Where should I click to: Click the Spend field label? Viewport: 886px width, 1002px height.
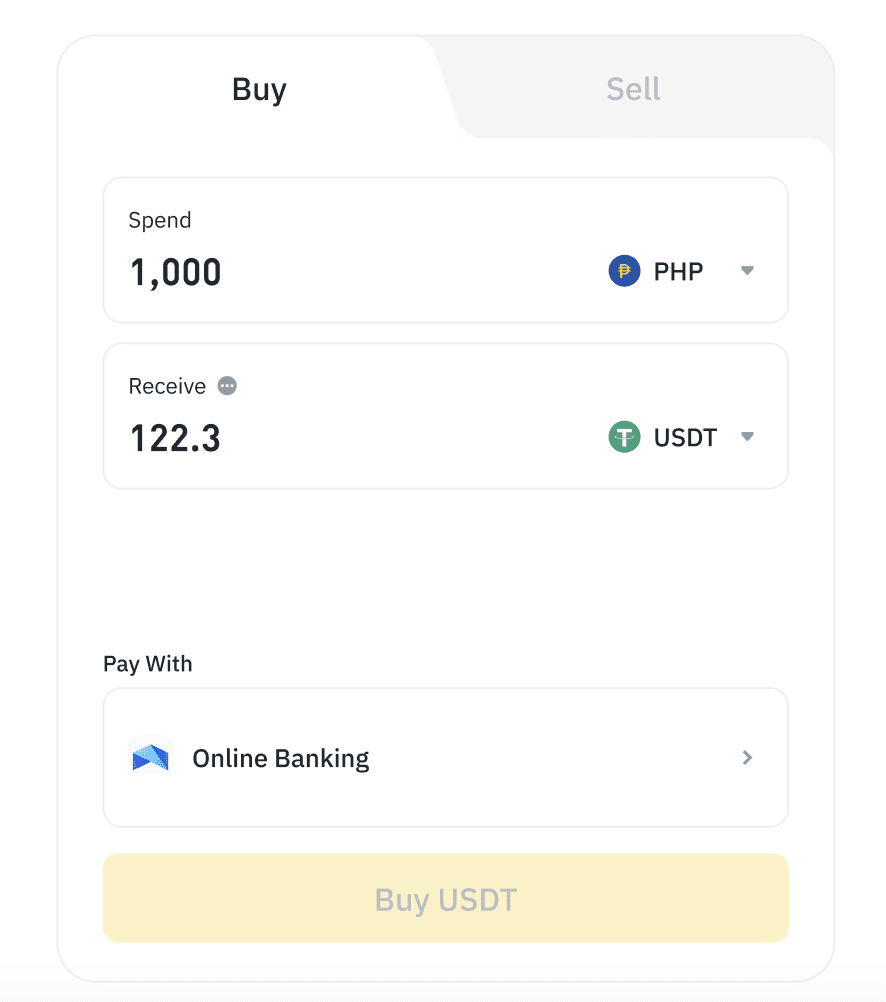tap(160, 220)
